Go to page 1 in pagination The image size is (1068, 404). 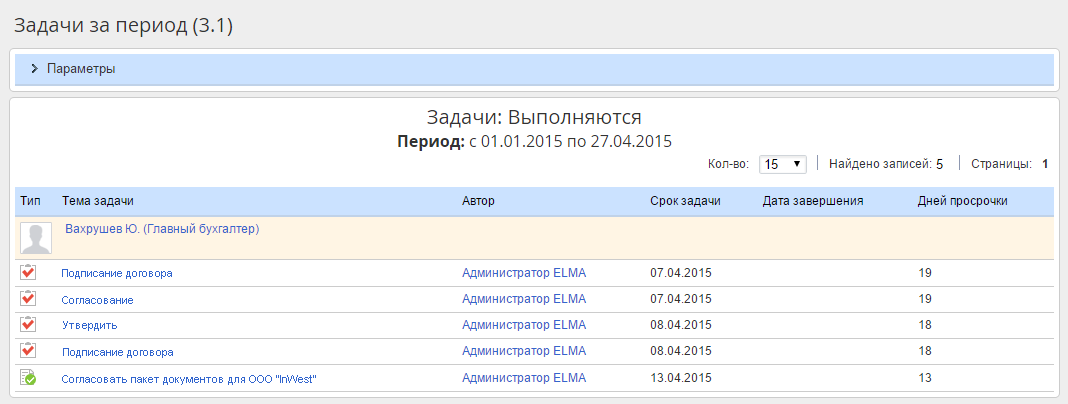(1045, 163)
